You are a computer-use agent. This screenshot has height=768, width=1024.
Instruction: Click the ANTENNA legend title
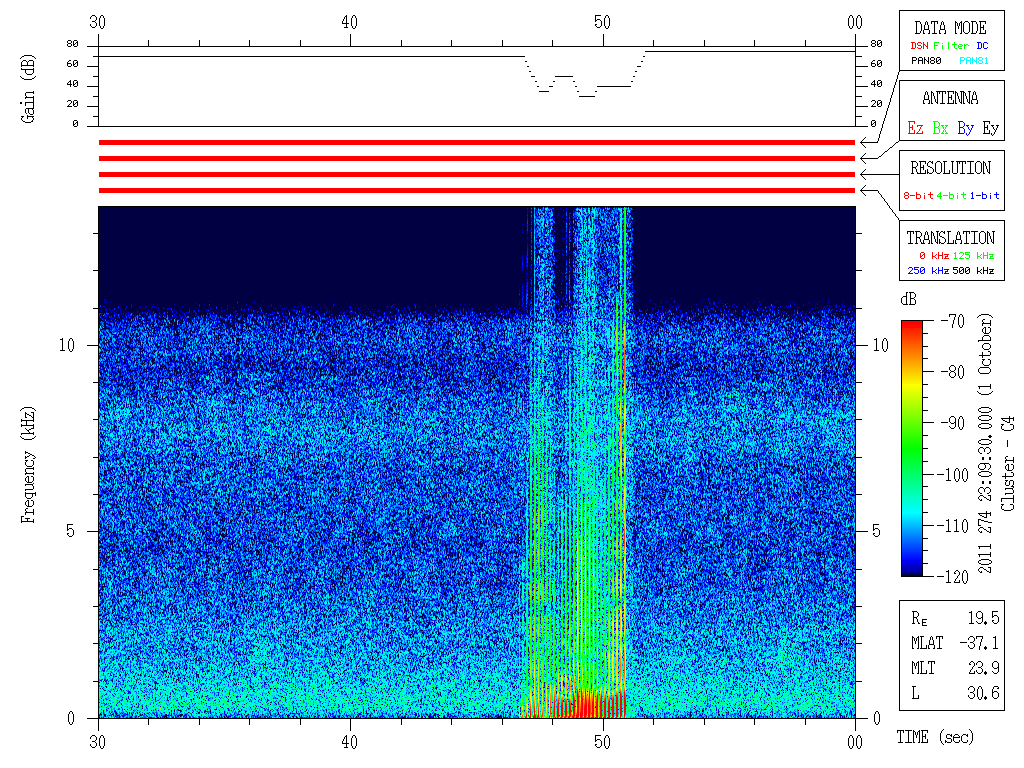(950, 98)
